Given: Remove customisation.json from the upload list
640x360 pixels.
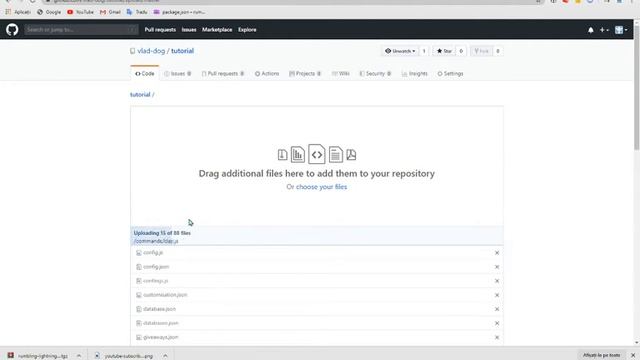Looking at the screenshot, I should (x=497, y=295).
